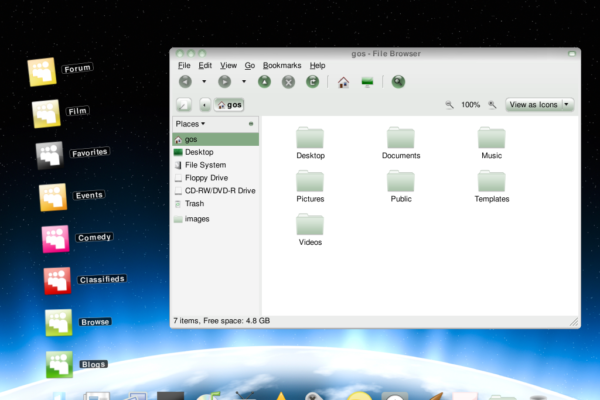Open the View menu
This screenshot has width=600, height=400.
228,65
